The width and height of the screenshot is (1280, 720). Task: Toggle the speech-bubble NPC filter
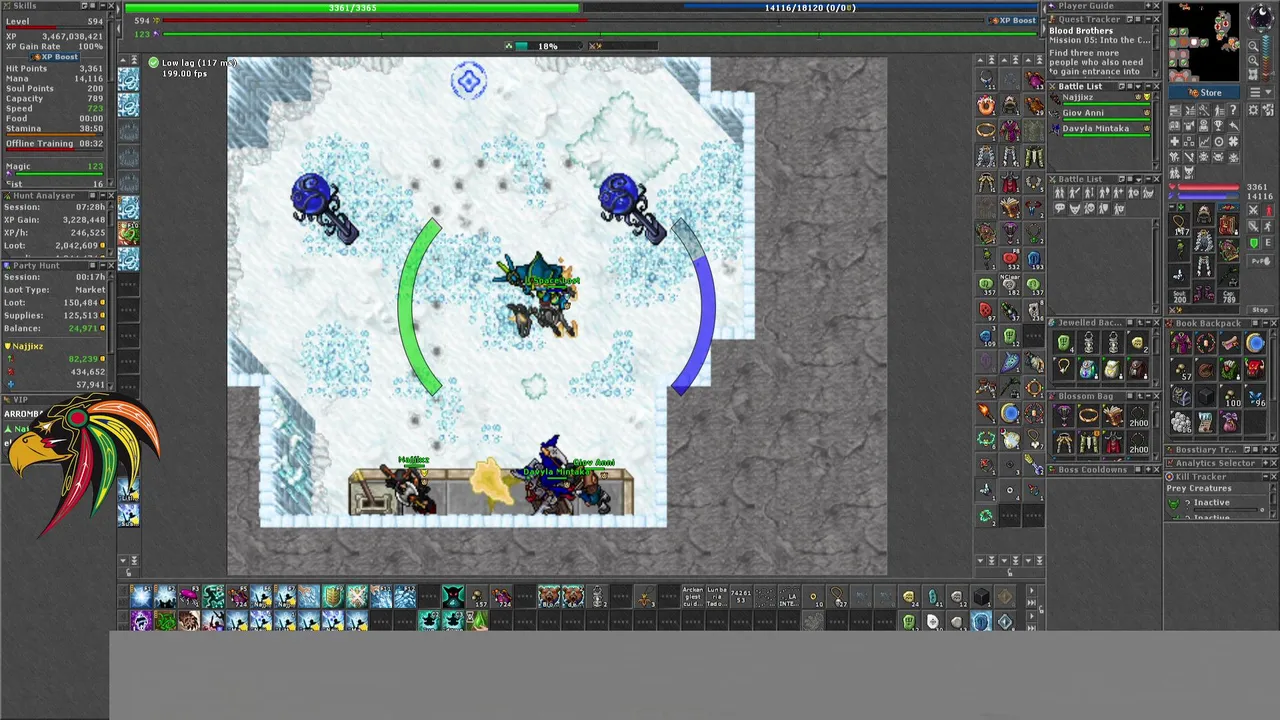[x=1060, y=208]
